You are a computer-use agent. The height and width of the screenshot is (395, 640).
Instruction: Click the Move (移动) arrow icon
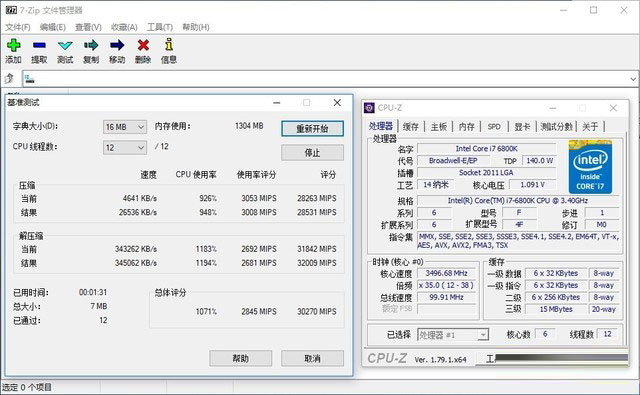(117, 45)
